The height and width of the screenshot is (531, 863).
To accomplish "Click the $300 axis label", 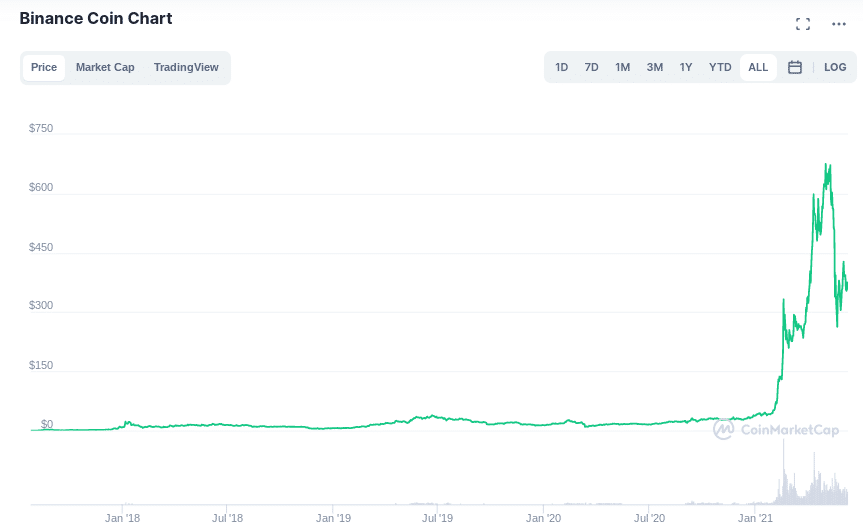I will [41, 305].
